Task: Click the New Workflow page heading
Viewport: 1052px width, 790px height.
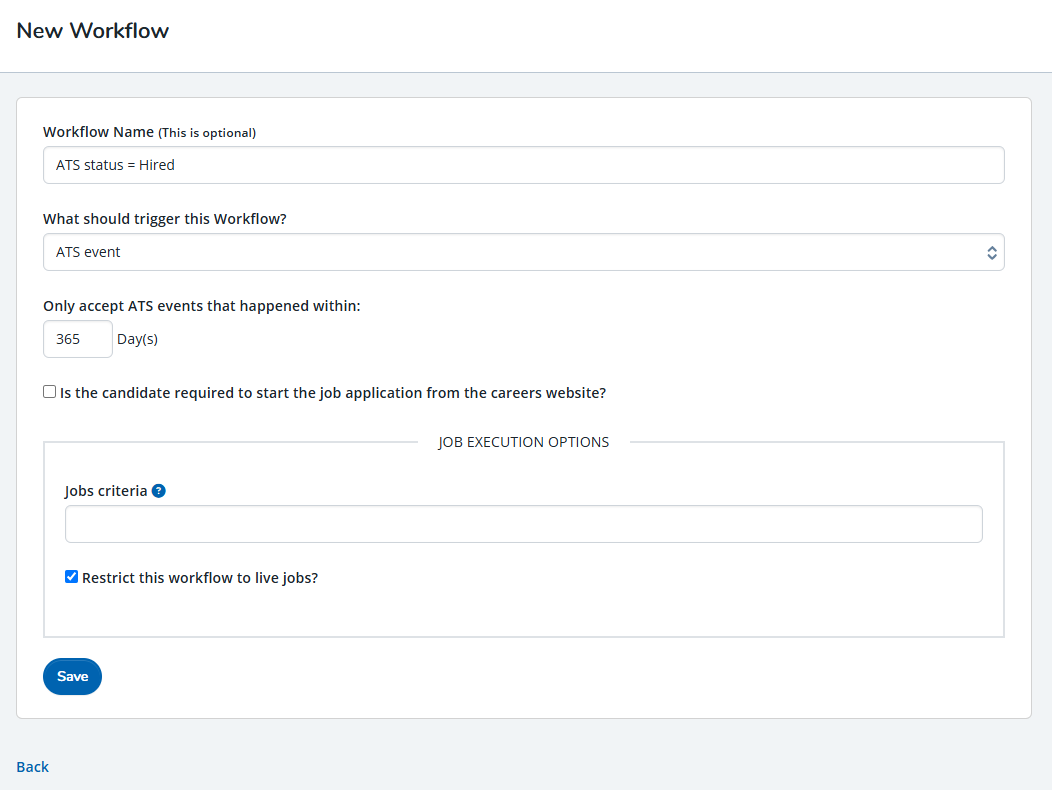Action: point(93,31)
